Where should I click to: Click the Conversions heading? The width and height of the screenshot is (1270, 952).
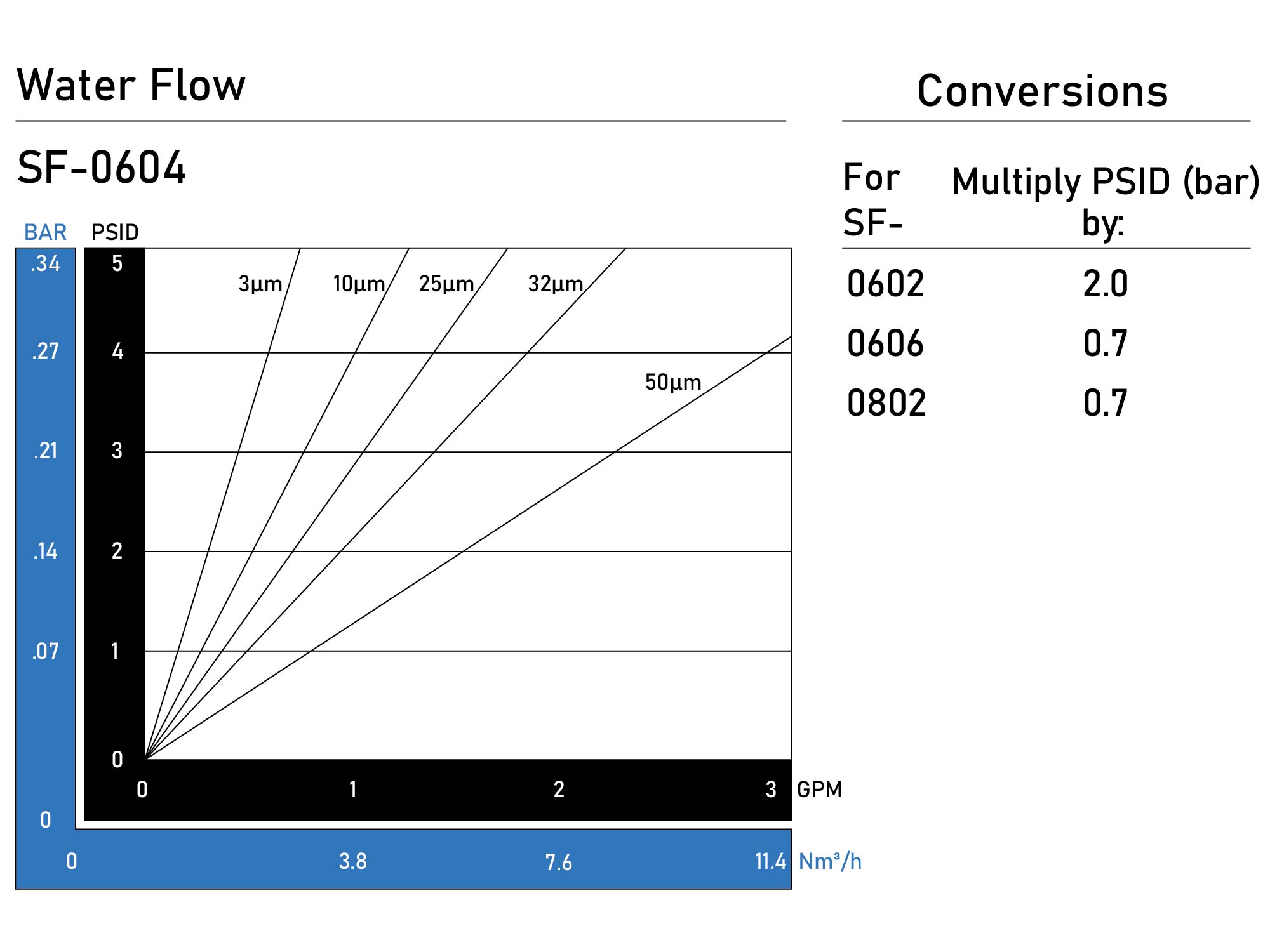[1042, 91]
